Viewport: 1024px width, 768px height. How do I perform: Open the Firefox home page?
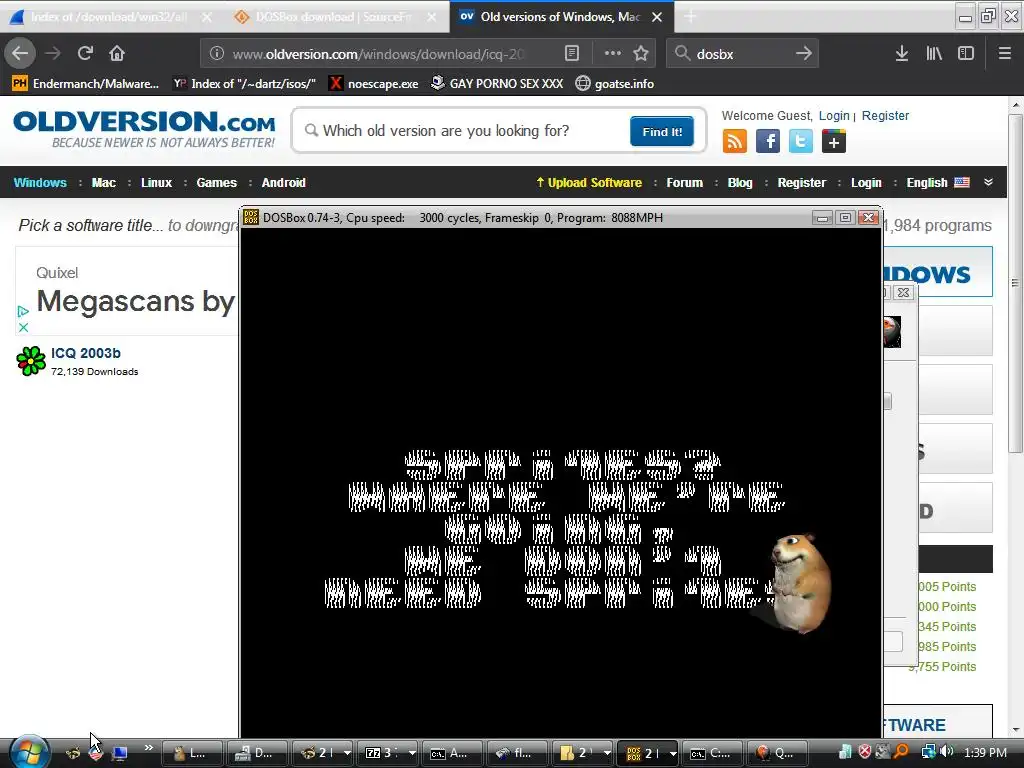click(117, 54)
